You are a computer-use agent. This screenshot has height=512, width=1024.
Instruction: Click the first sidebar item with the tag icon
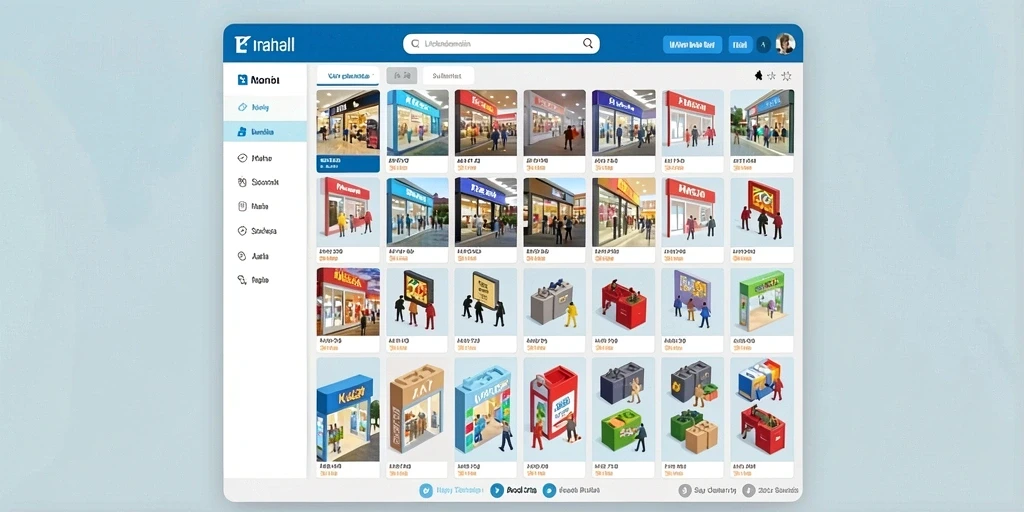coord(265,107)
